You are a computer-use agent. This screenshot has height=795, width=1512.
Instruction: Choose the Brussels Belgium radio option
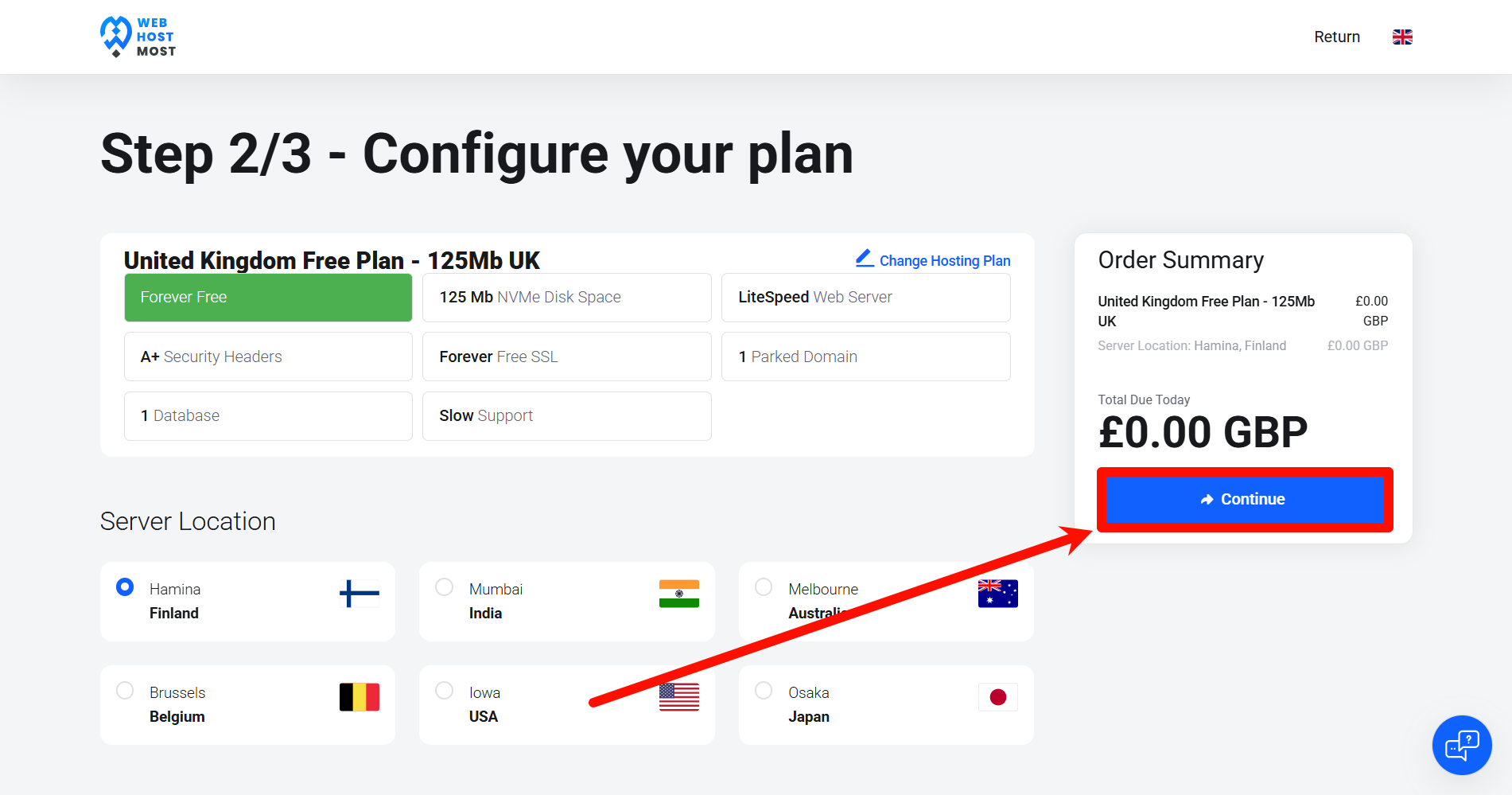125,691
